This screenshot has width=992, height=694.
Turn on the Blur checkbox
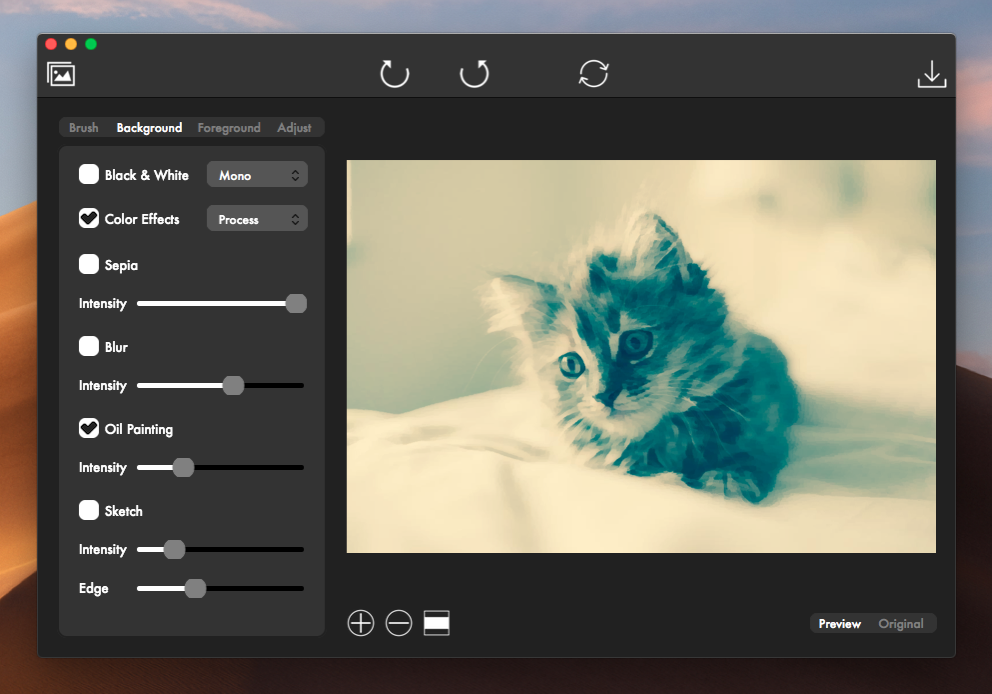pos(89,347)
